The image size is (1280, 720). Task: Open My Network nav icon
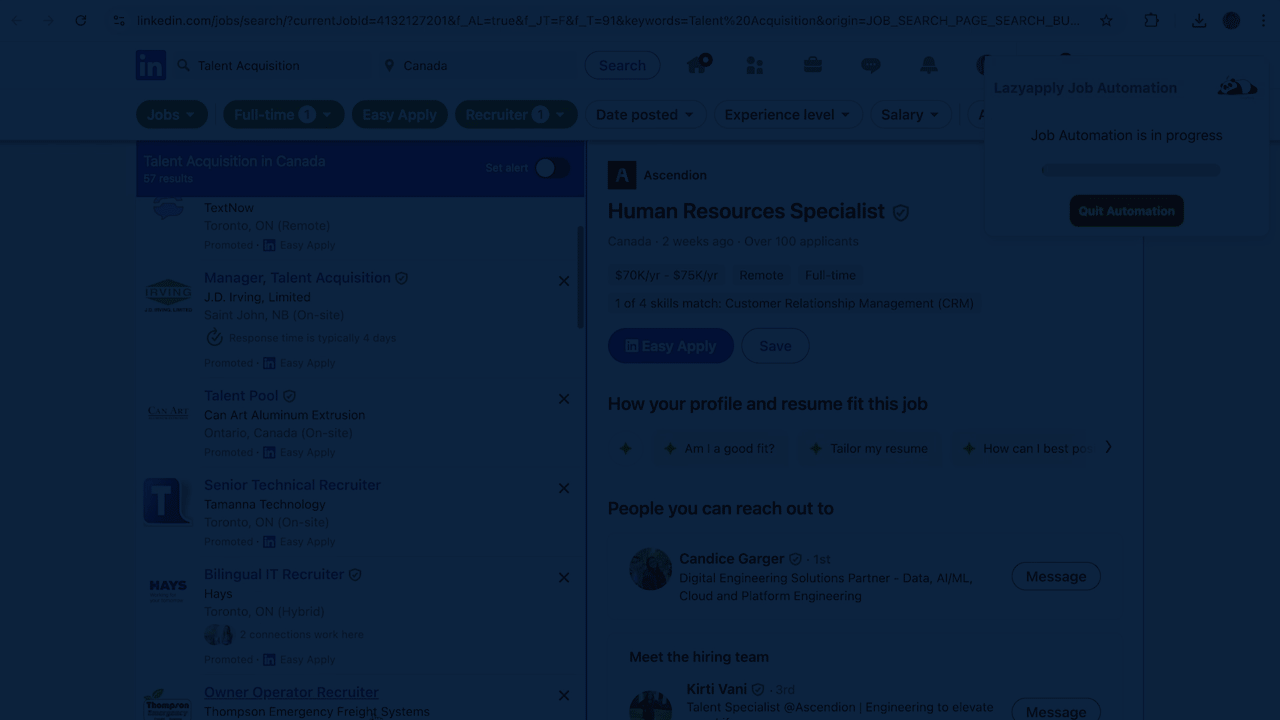tap(755, 65)
